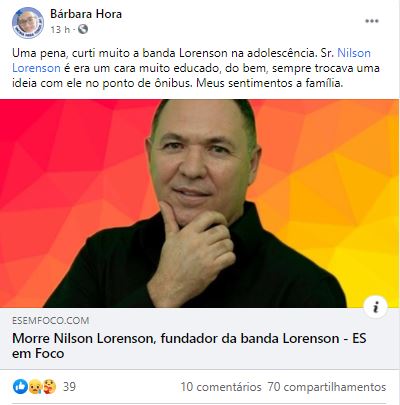The width and height of the screenshot is (400, 405).
Task: Click the info icon on link preview
Action: [376, 307]
